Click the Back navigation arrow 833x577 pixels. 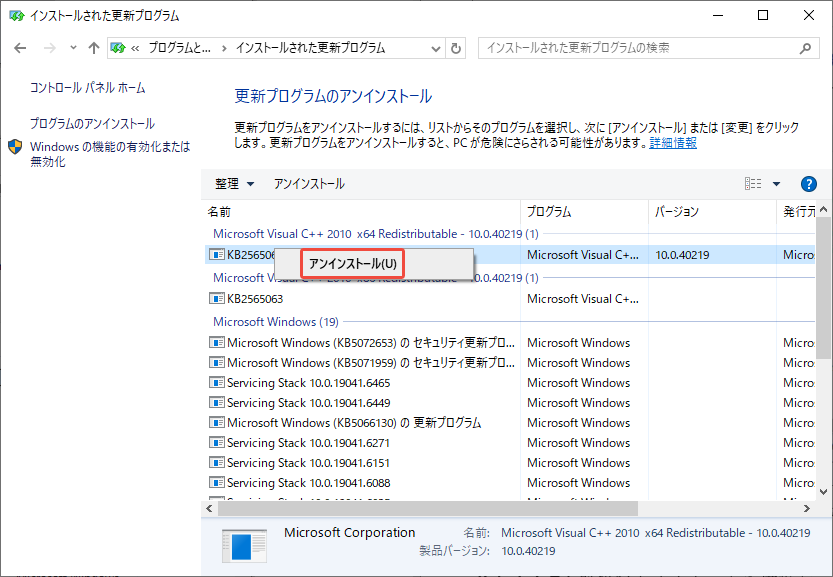(x=20, y=47)
